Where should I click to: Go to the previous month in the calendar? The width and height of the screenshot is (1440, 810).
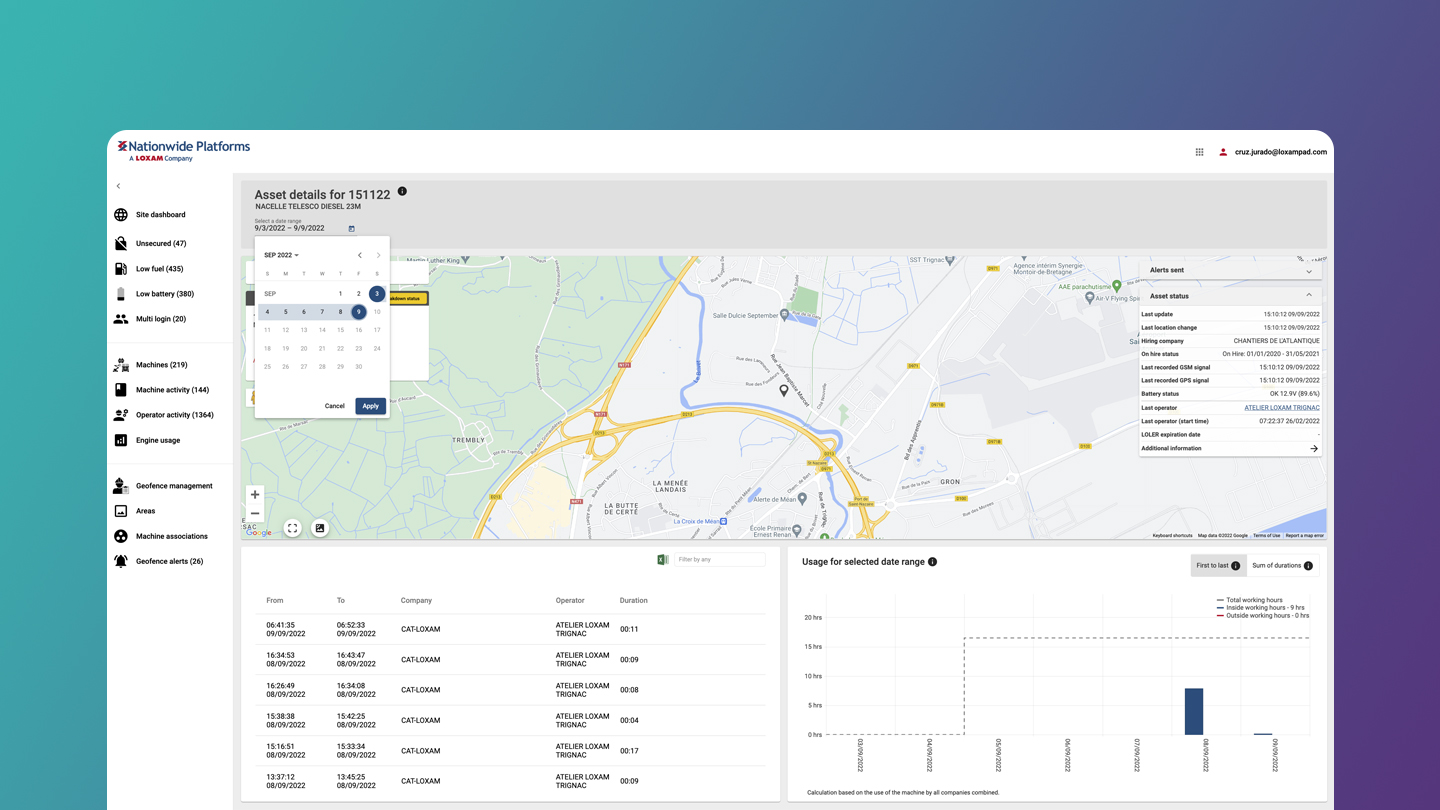coord(360,255)
